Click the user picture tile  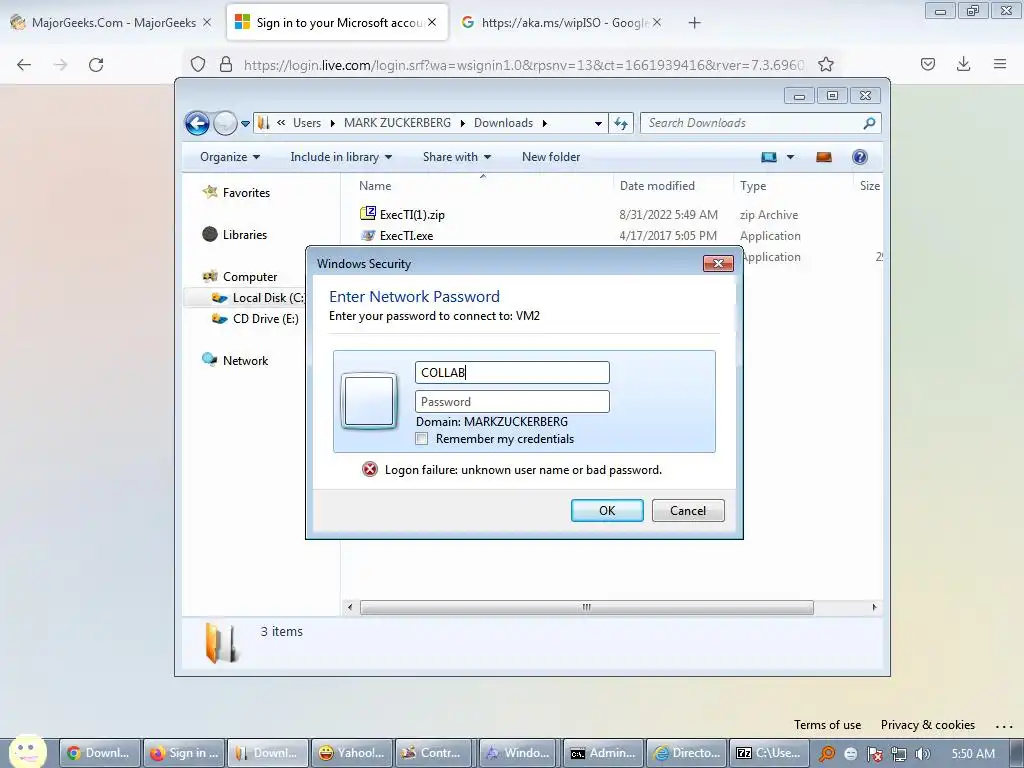click(x=369, y=401)
